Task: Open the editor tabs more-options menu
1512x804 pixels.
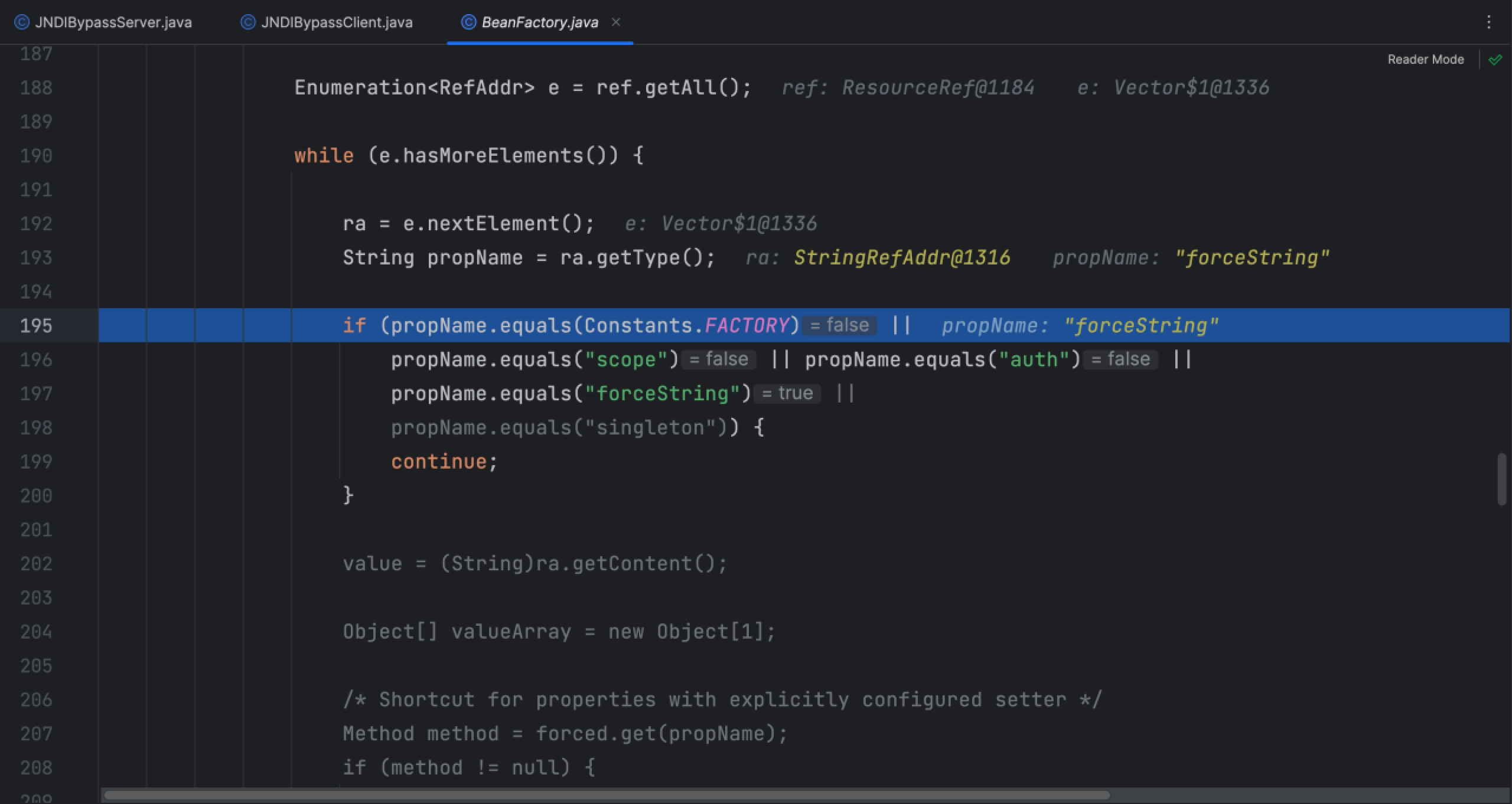Action: [1488, 22]
